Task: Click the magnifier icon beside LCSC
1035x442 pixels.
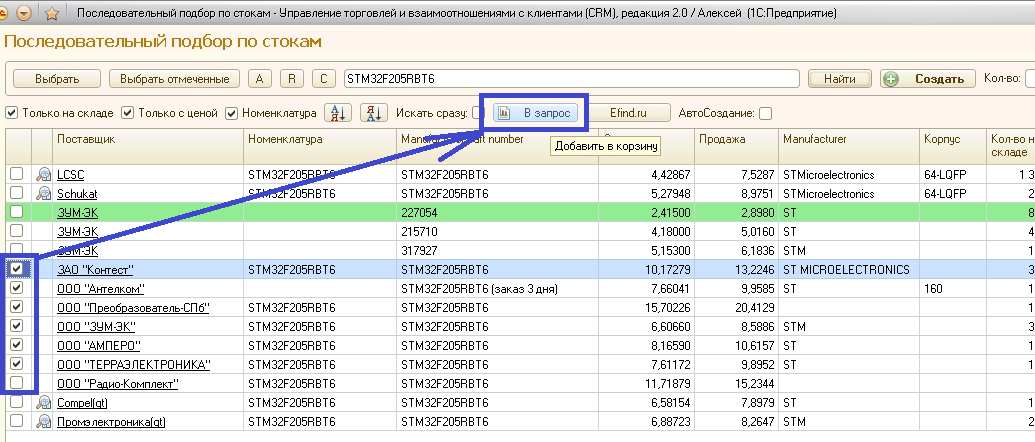Action: [43, 174]
